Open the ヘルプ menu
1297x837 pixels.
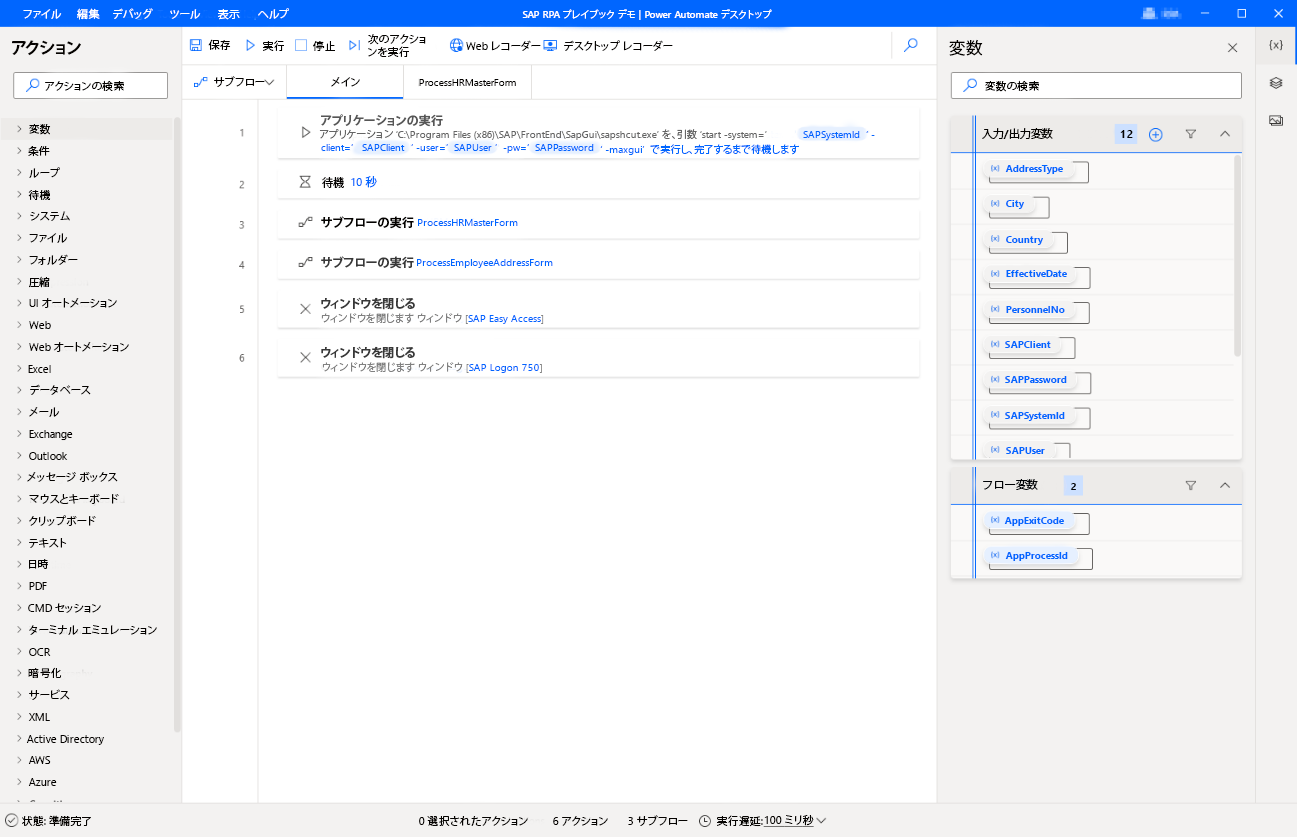click(273, 14)
